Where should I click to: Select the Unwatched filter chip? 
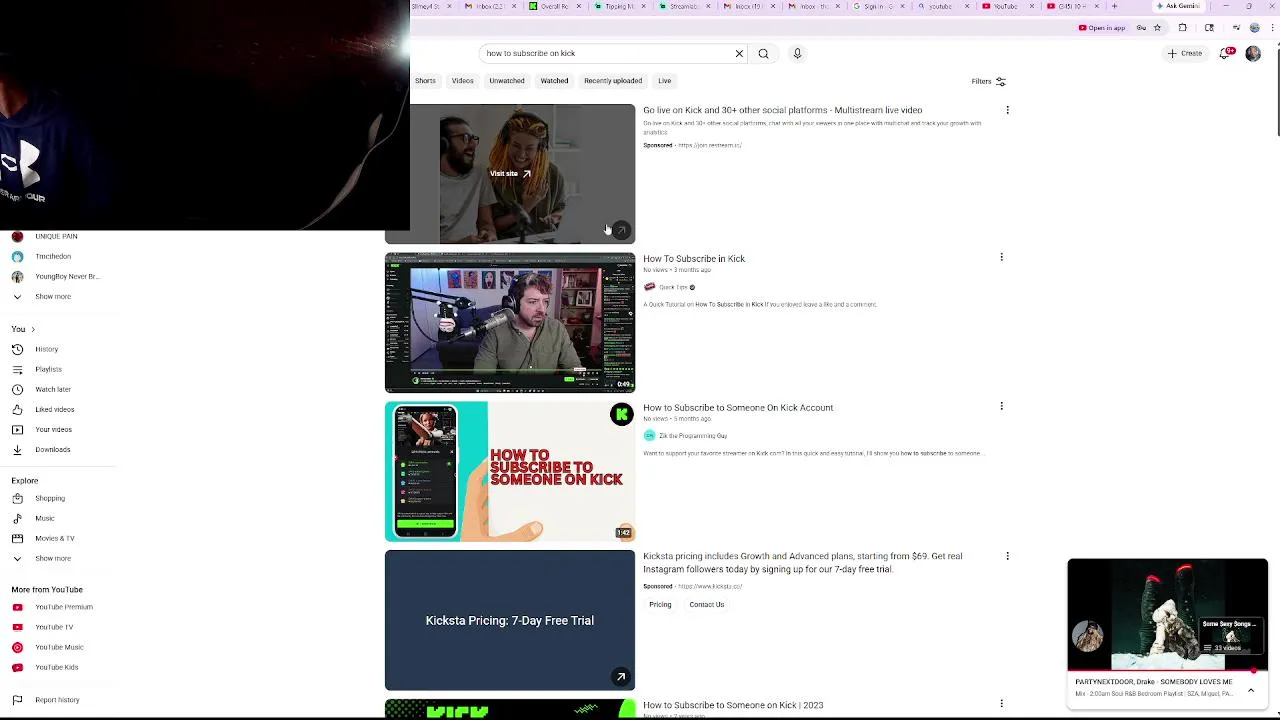[507, 81]
